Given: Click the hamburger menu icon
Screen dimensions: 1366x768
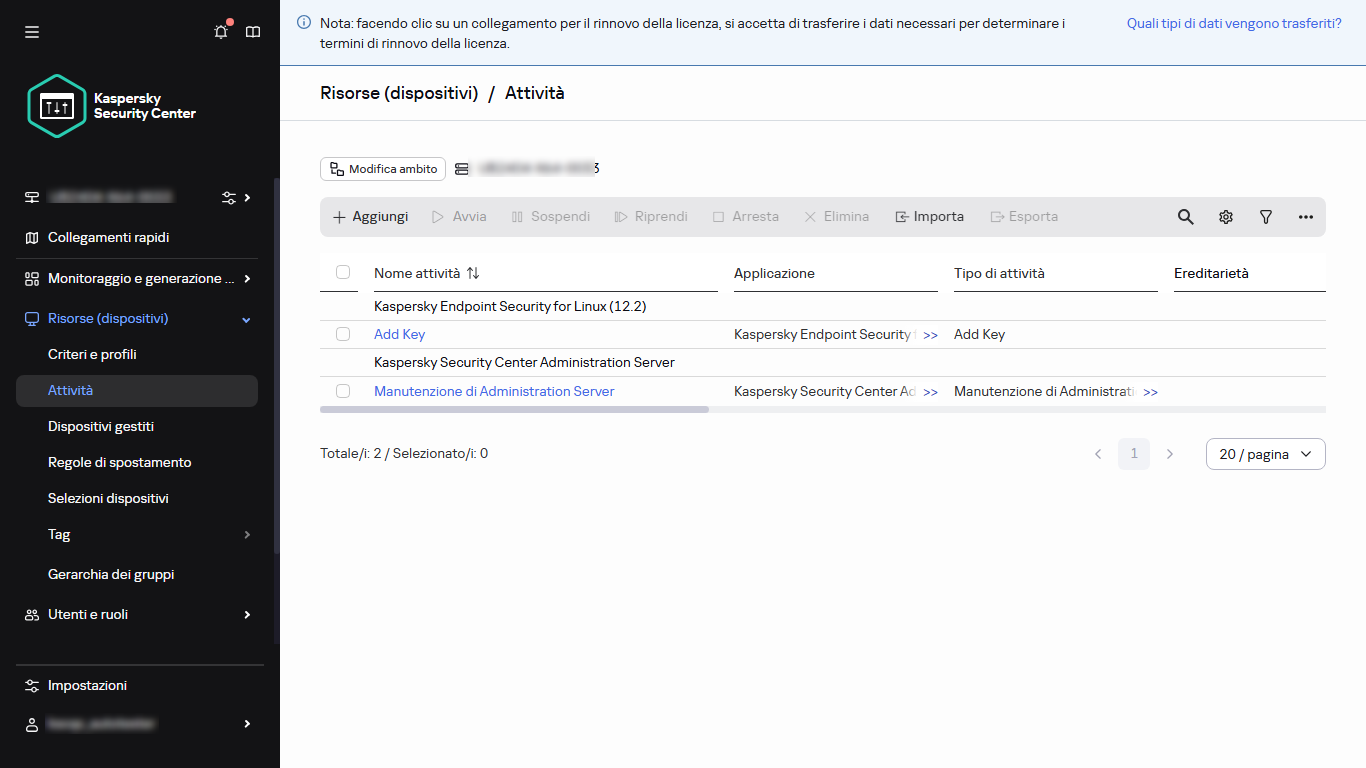Looking at the screenshot, I should pos(32,32).
